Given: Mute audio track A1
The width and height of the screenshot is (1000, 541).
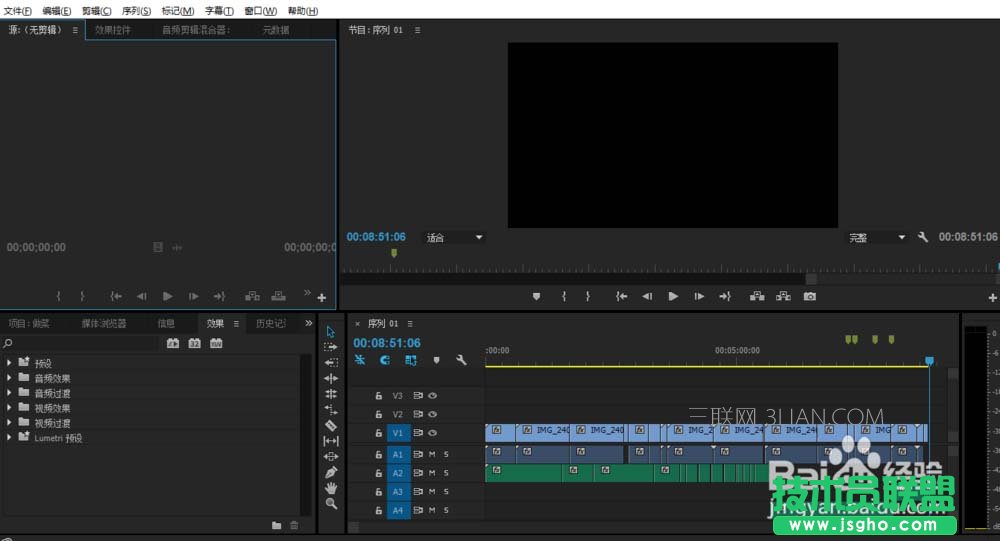Looking at the screenshot, I should click(x=432, y=454).
